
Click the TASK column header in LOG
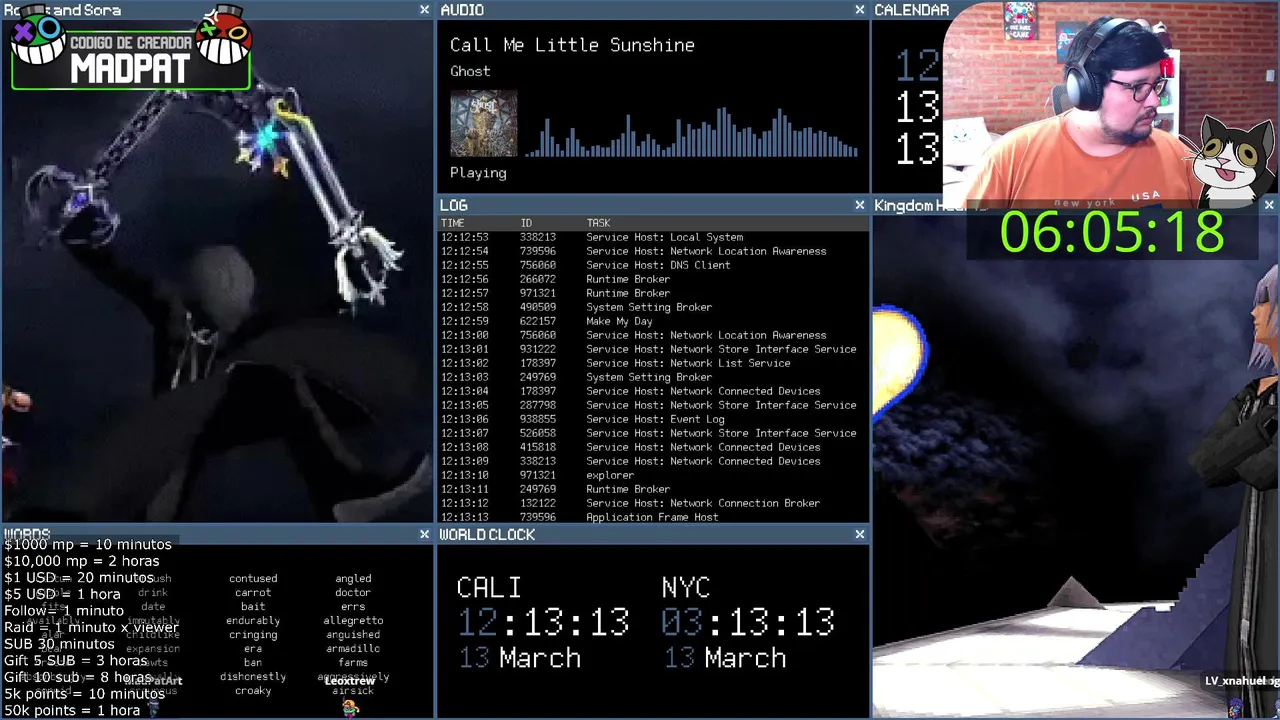[598, 223]
